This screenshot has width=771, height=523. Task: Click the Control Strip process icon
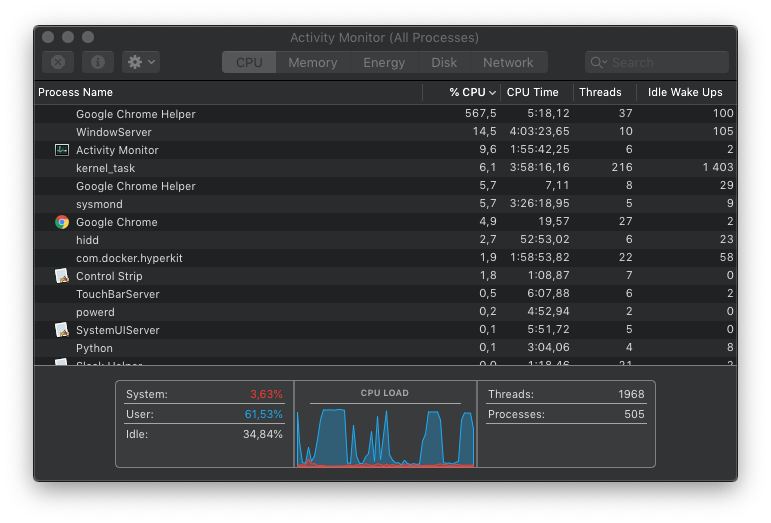point(62,276)
